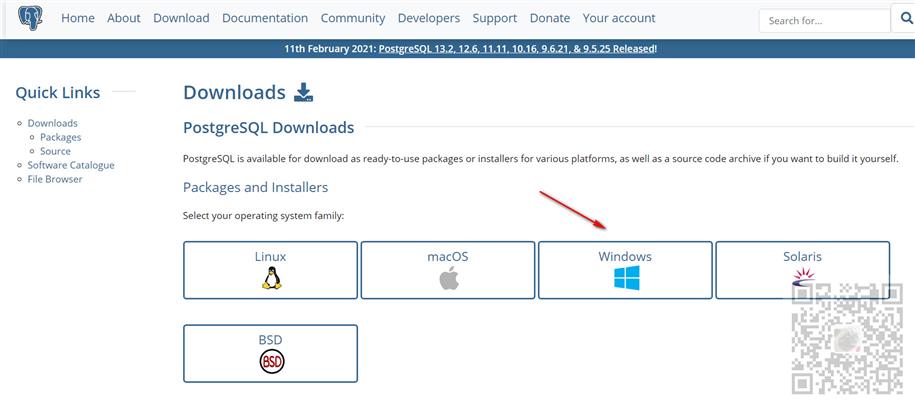Select the BSD operating system label
915x406 pixels.
pyautogui.click(x=270, y=340)
